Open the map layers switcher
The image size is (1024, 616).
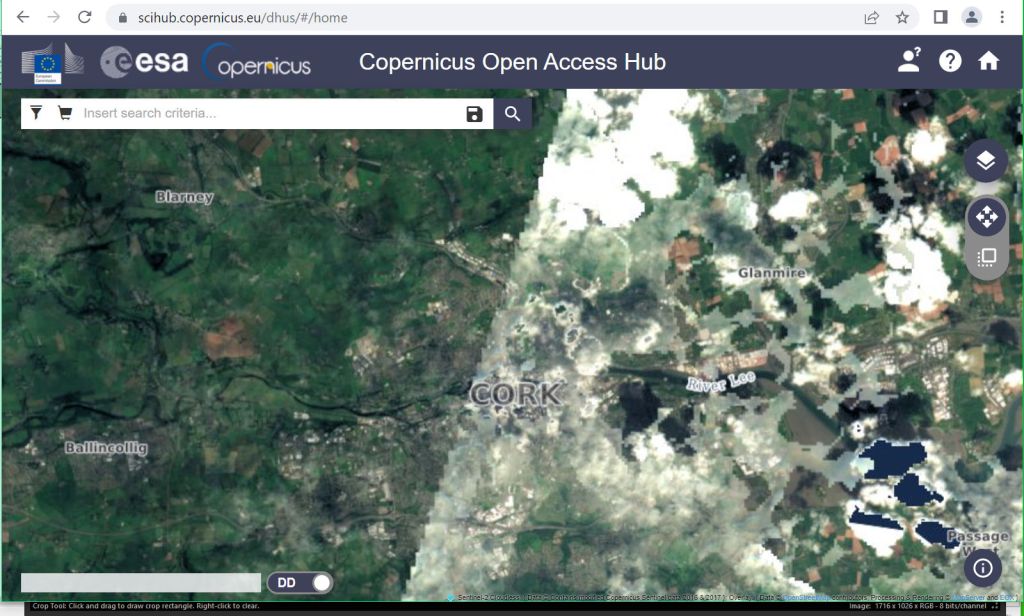point(986,160)
